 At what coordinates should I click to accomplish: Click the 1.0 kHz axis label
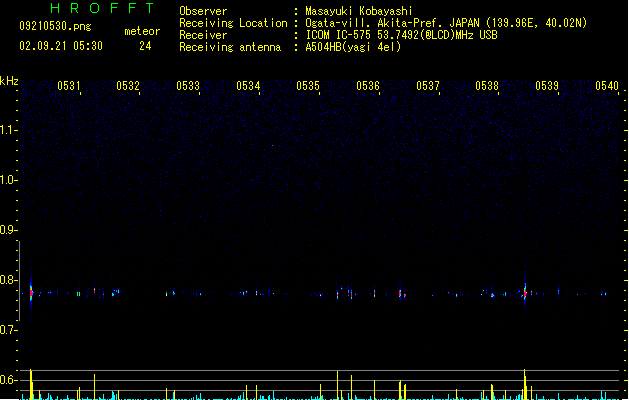pyautogui.click(x=9, y=180)
